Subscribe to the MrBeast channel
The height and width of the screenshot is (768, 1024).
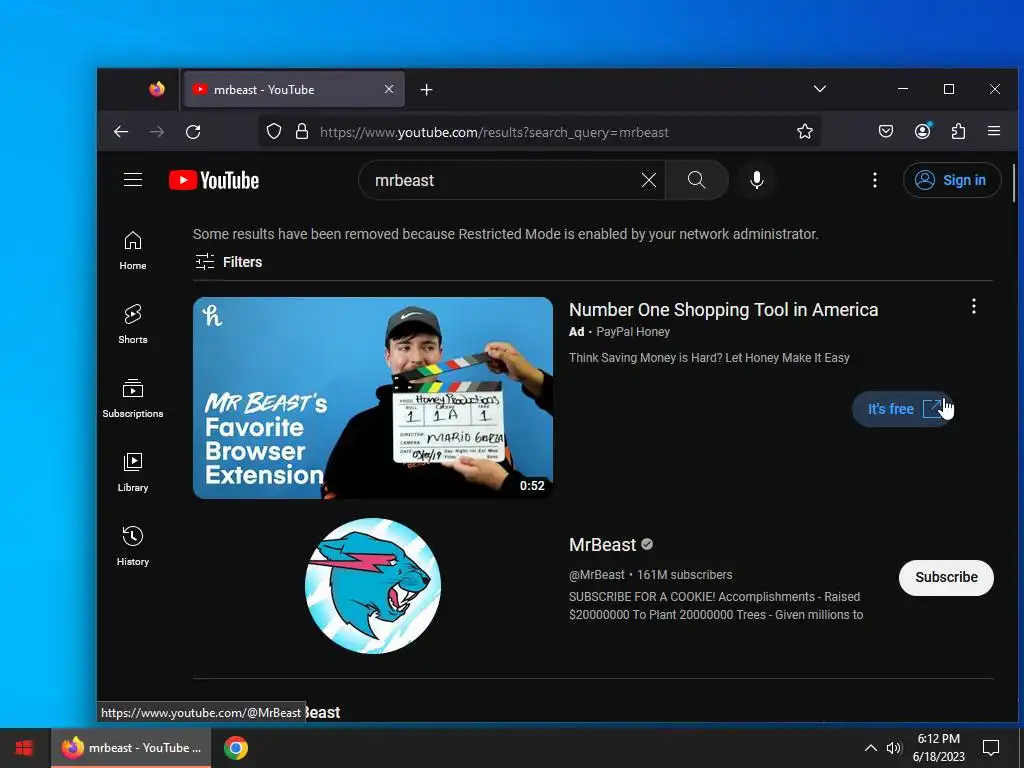pyautogui.click(x=946, y=577)
